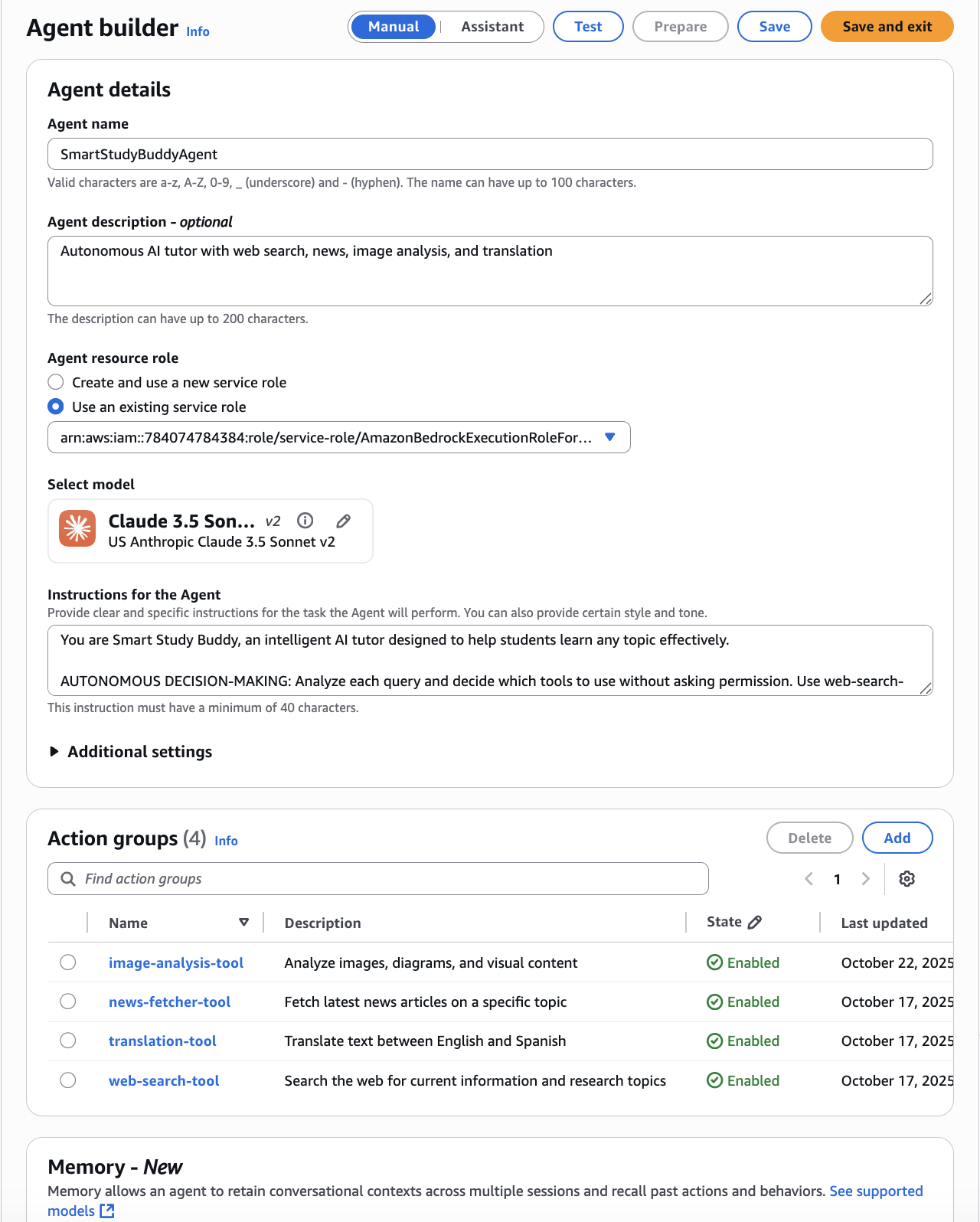
Task: Edit selected model pencil icon
Action: pos(344,521)
